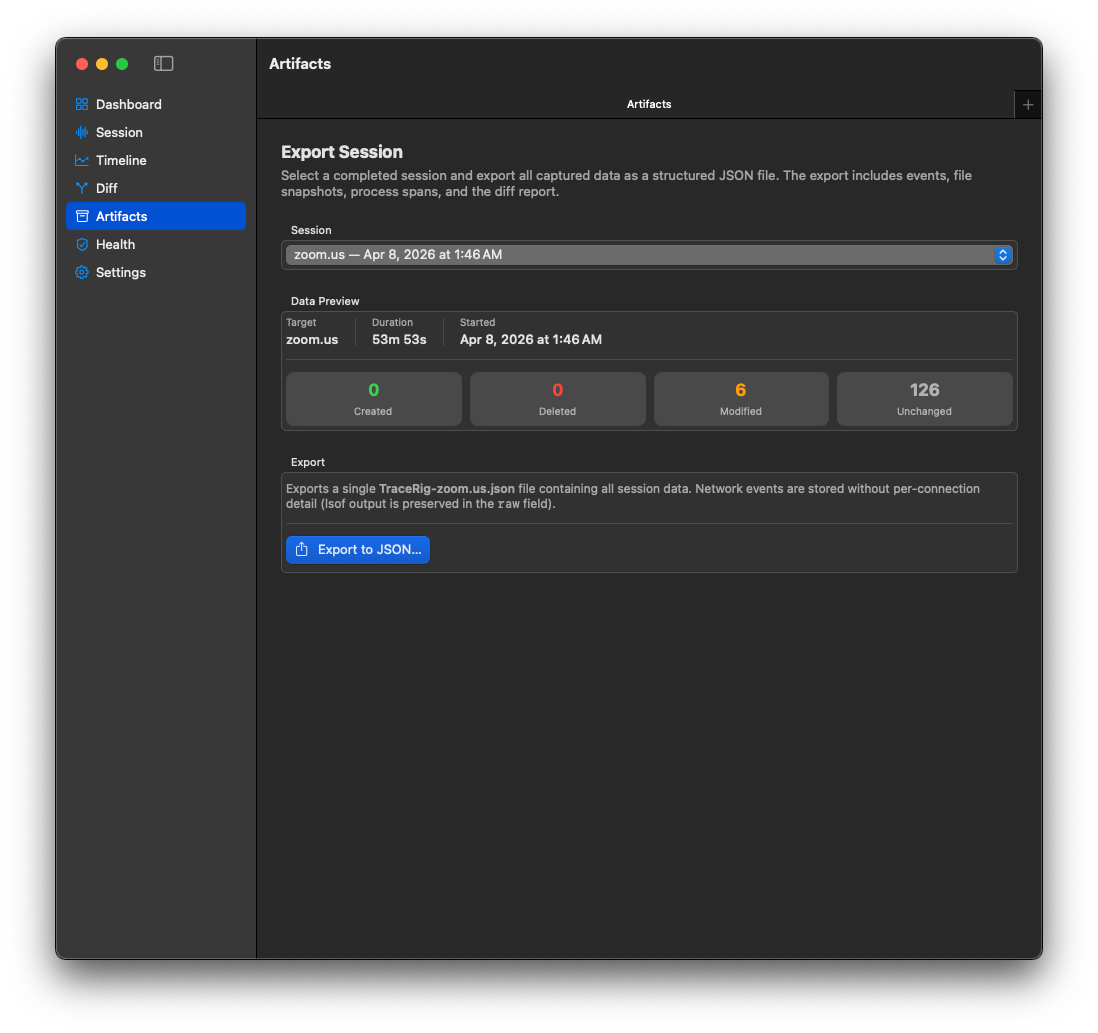The width and height of the screenshot is (1098, 1033).
Task: Click the dropdown chevron beside zoom.us session
Action: tap(1002, 254)
